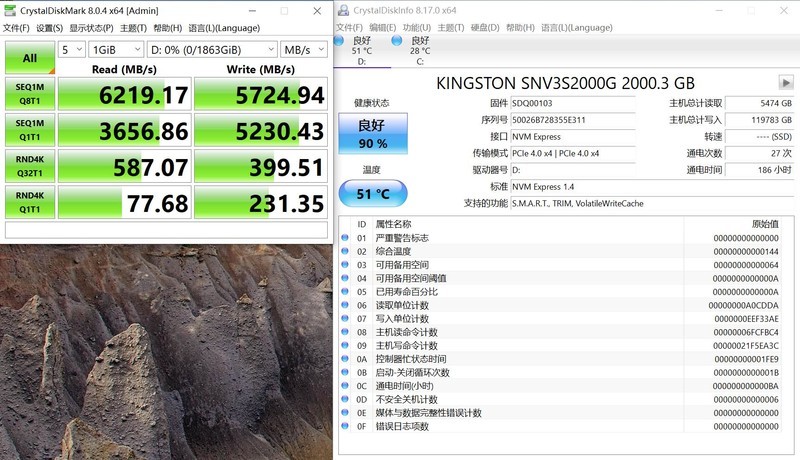Viewport: 800px width, 460px height.
Task: Click the 51 °C temperature button
Action: click(x=373, y=194)
